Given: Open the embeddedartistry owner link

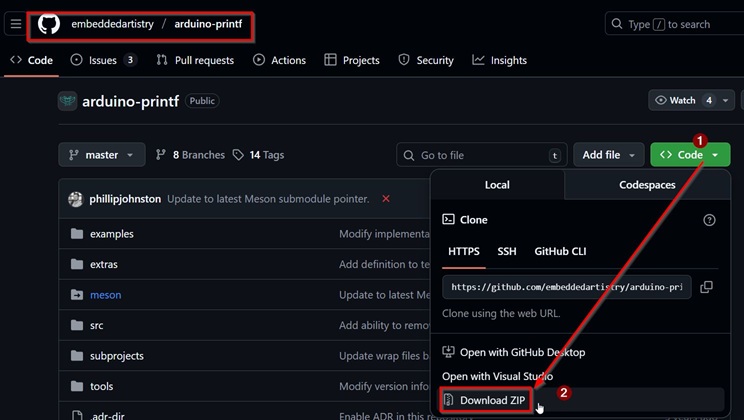Looking at the screenshot, I should coord(112,24).
